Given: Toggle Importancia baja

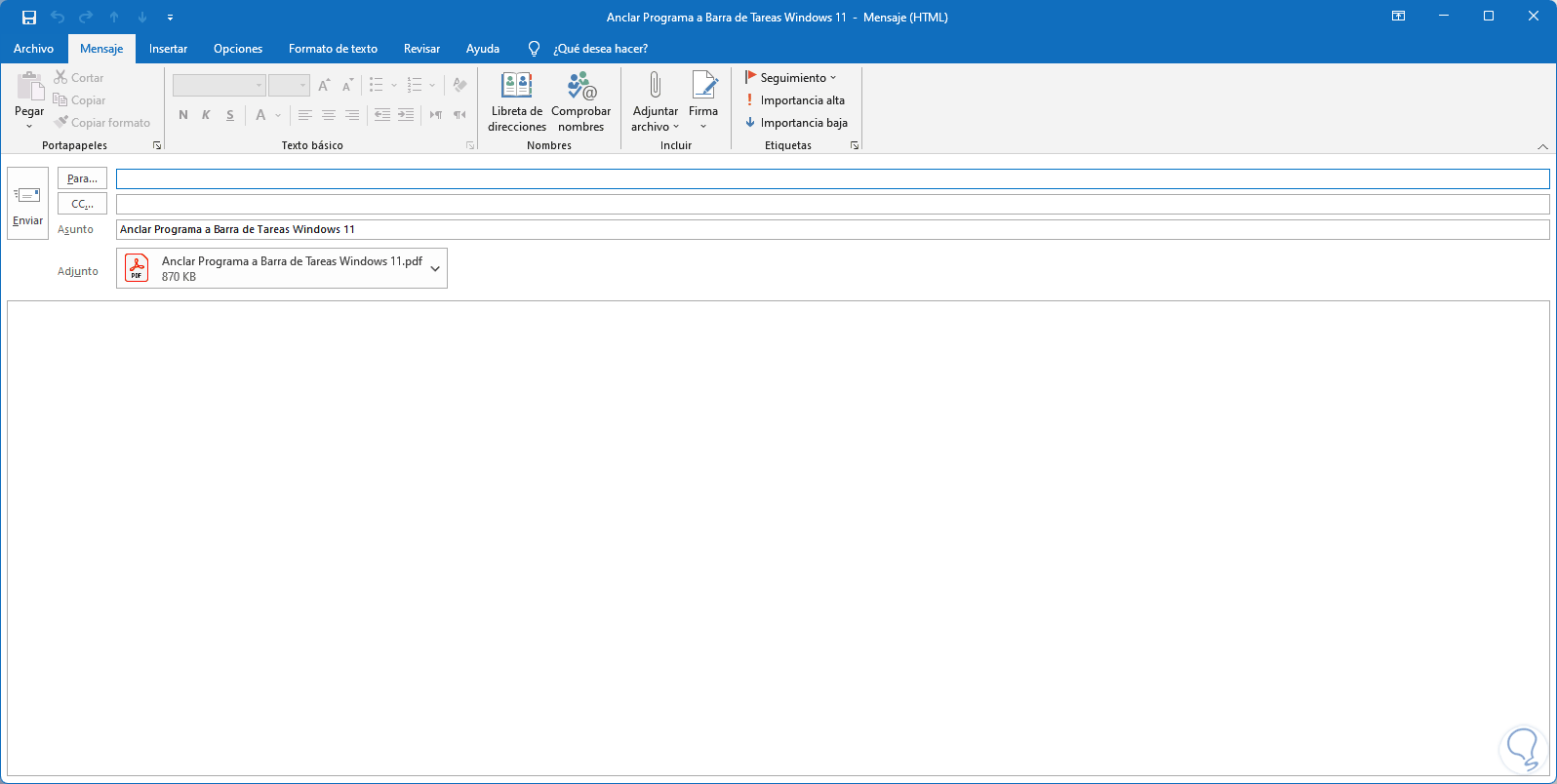Looking at the screenshot, I should pyautogui.click(x=796, y=123).
